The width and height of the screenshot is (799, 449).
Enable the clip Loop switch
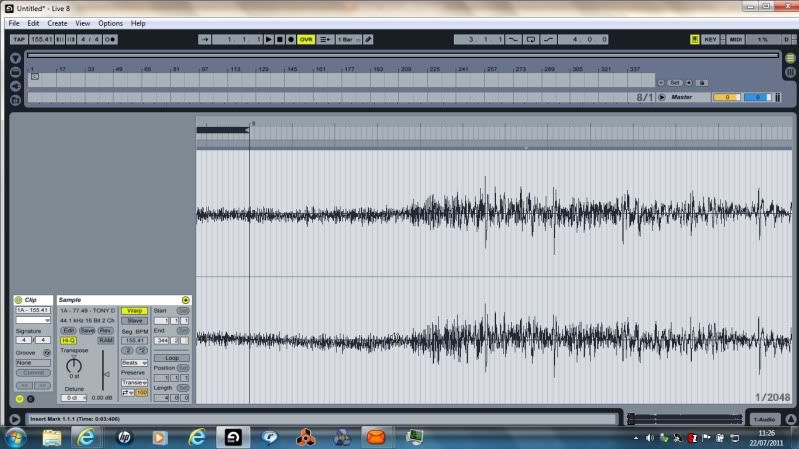click(x=172, y=357)
